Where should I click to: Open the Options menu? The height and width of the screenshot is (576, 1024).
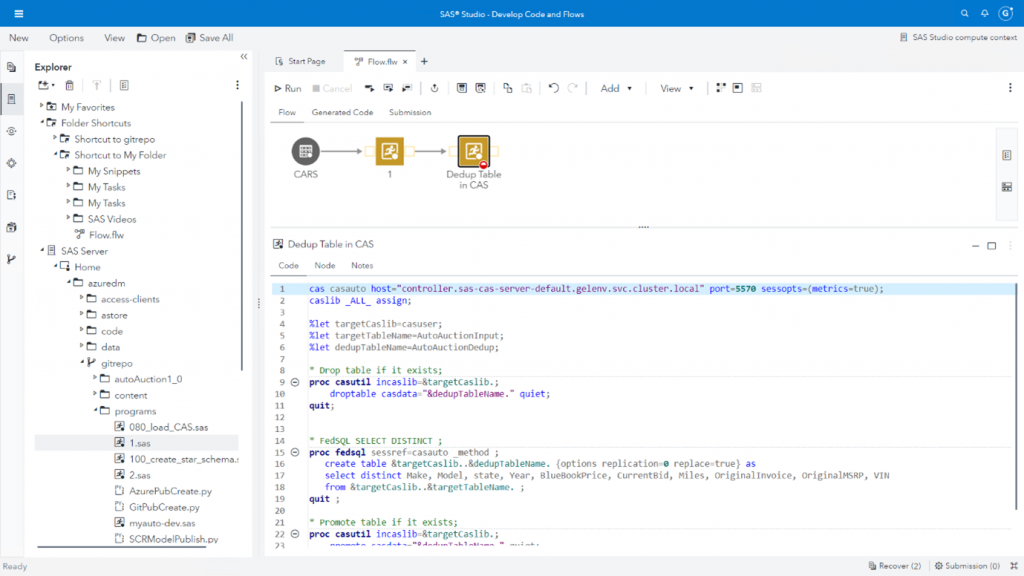click(x=67, y=38)
